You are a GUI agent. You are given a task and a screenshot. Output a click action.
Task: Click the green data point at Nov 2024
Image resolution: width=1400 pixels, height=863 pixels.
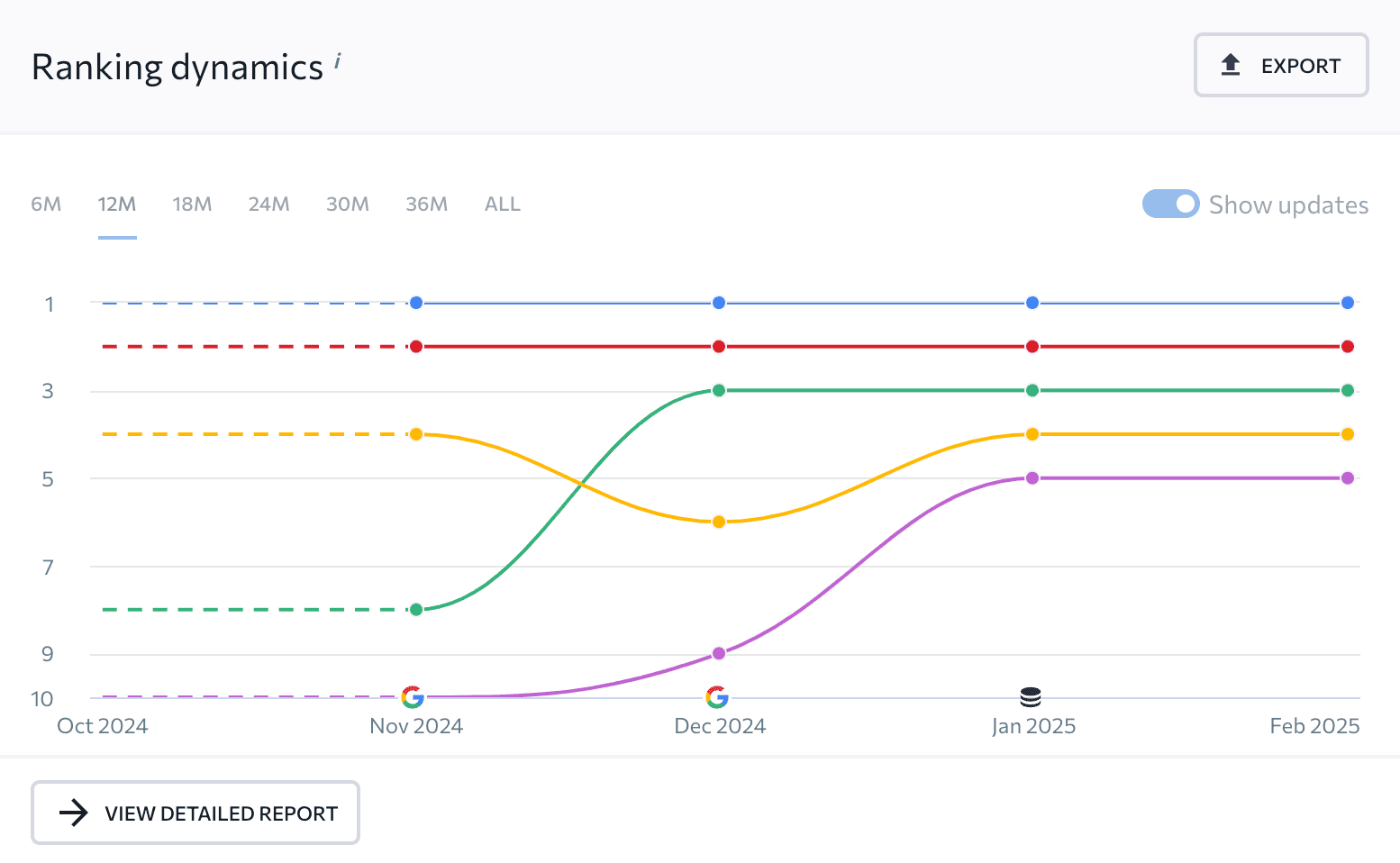tap(416, 610)
